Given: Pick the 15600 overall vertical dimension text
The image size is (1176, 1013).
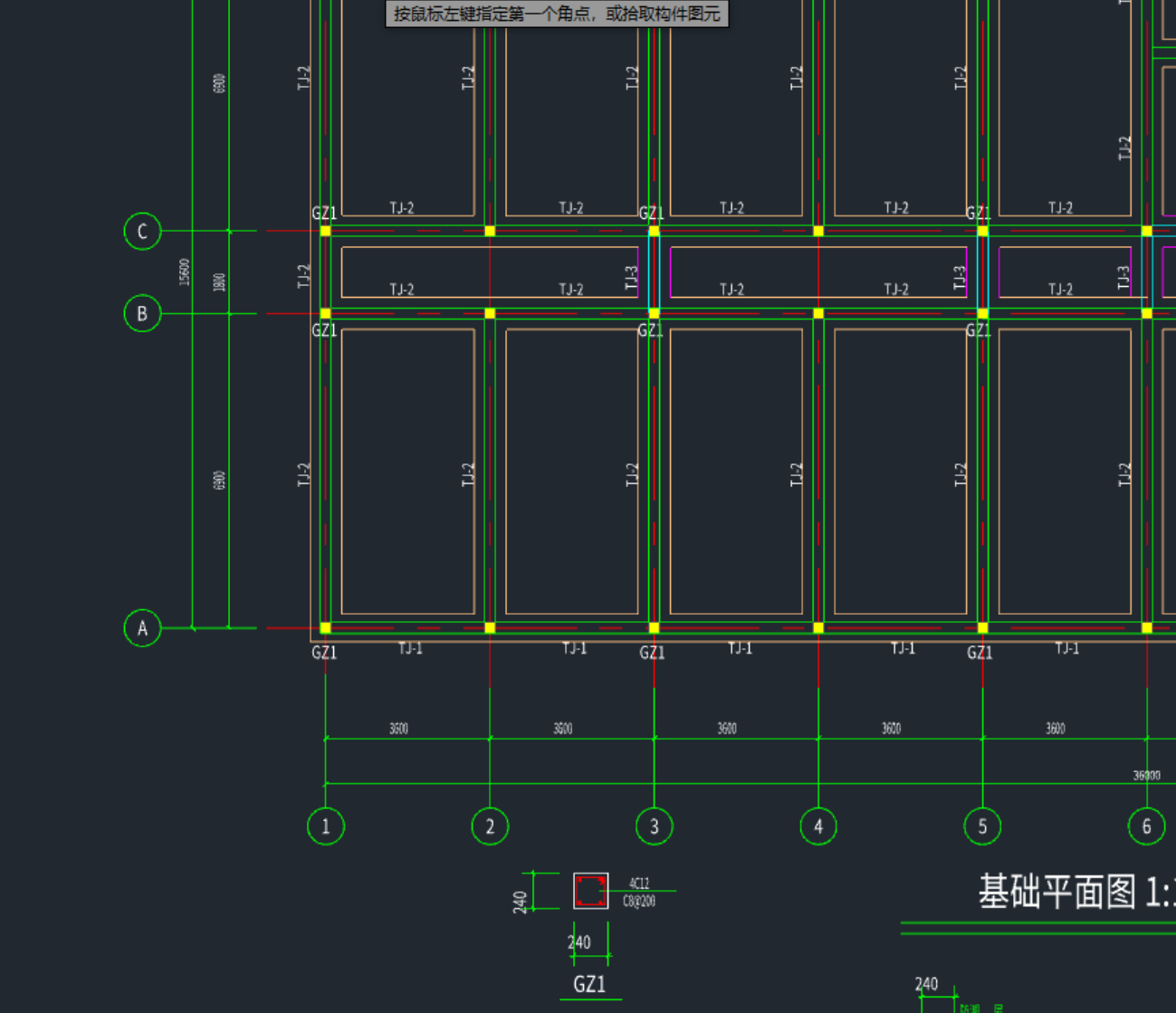Looking at the screenshot, I should pyautogui.click(x=185, y=272).
